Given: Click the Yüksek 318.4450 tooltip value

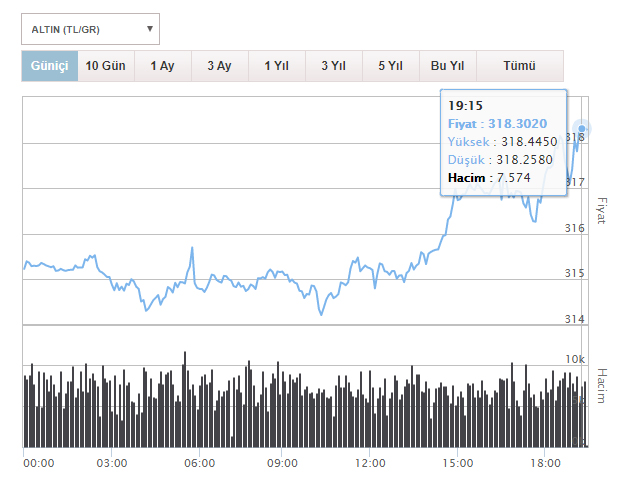Looking at the screenshot, I should tap(502, 141).
